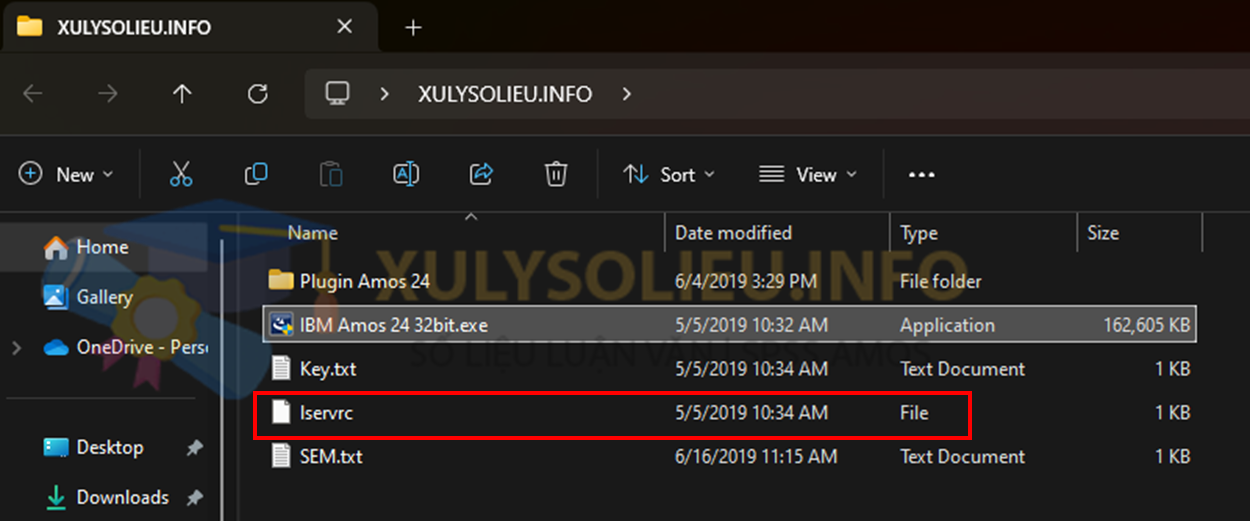Sort by the Name column header

pos(313,233)
